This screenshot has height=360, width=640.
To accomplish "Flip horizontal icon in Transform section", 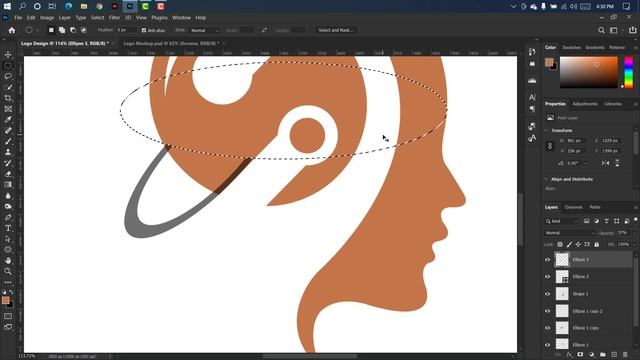I will 605,163.
